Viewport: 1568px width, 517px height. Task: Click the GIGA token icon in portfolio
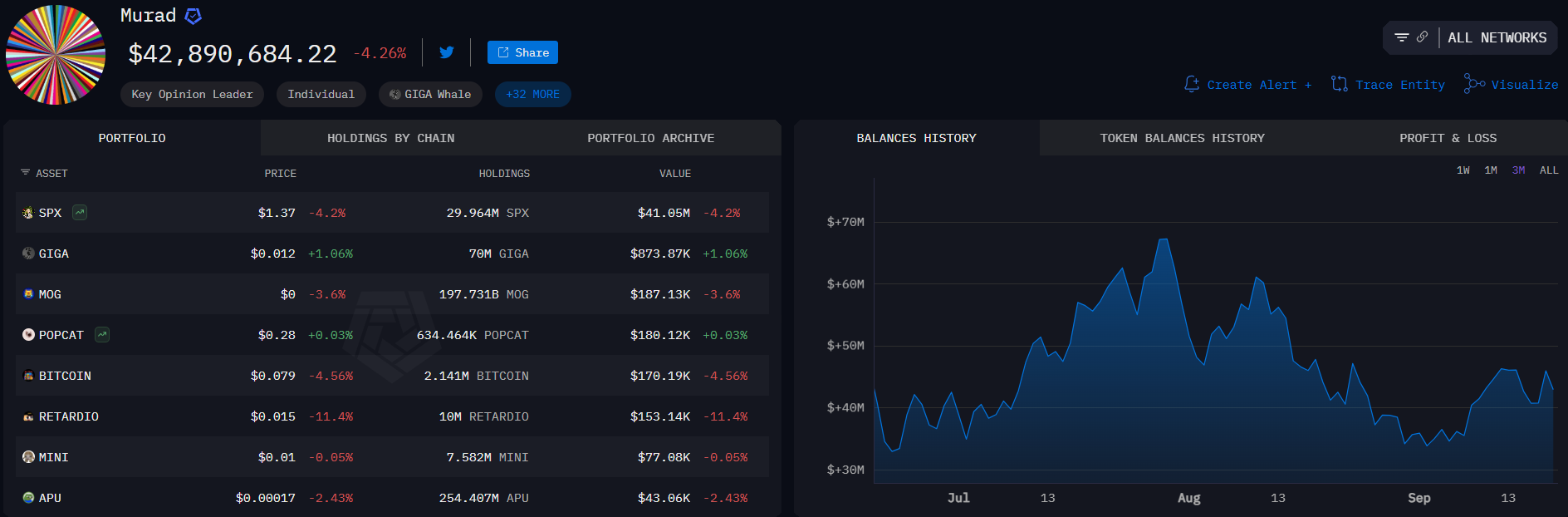pyautogui.click(x=28, y=254)
